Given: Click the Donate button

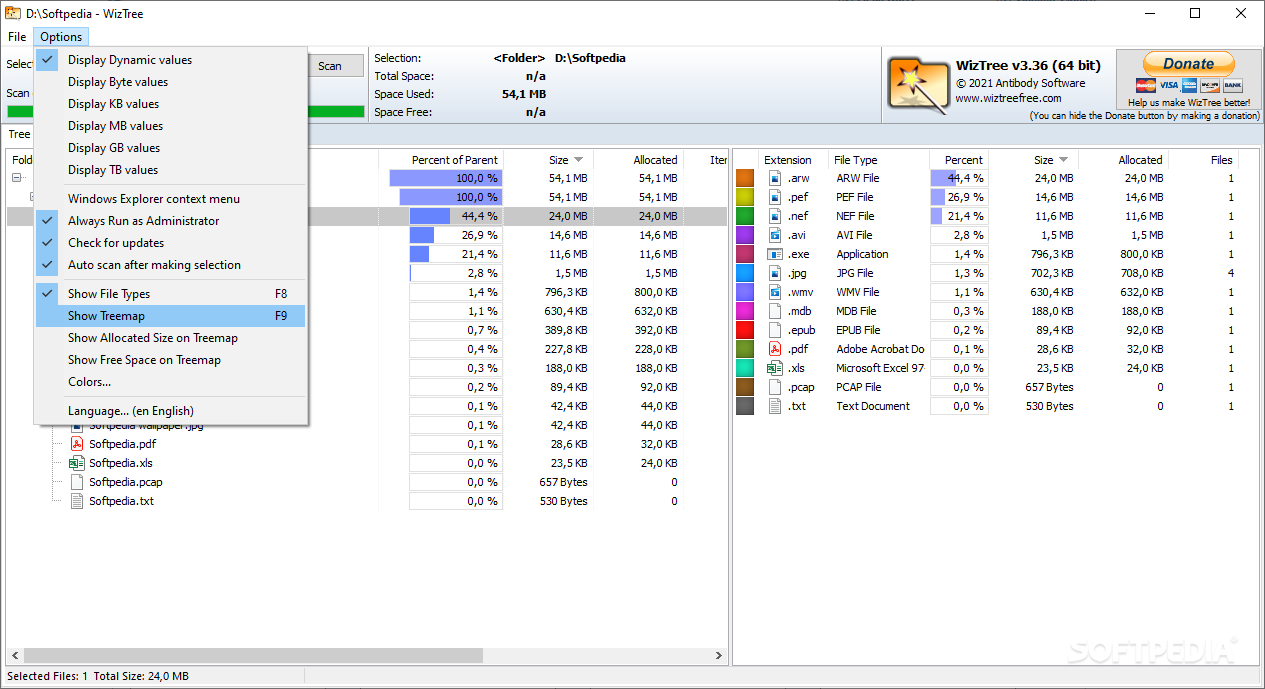Looking at the screenshot, I should tap(1188, 64).
